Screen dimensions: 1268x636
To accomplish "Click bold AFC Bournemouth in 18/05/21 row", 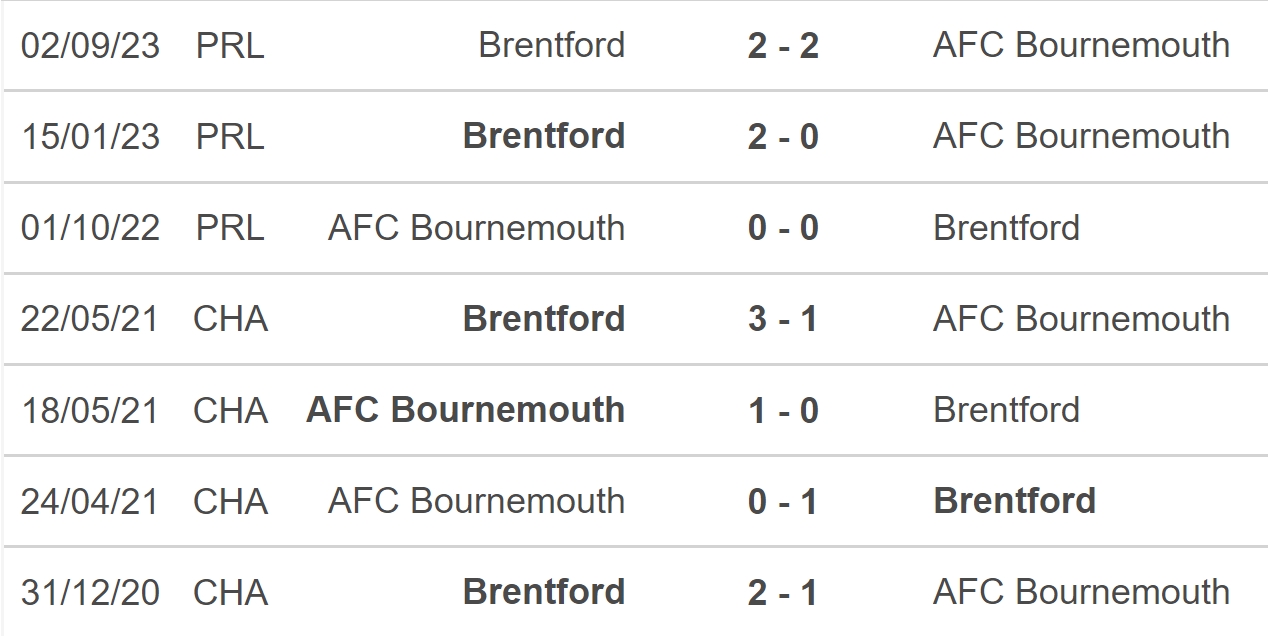I will (466, 410).
